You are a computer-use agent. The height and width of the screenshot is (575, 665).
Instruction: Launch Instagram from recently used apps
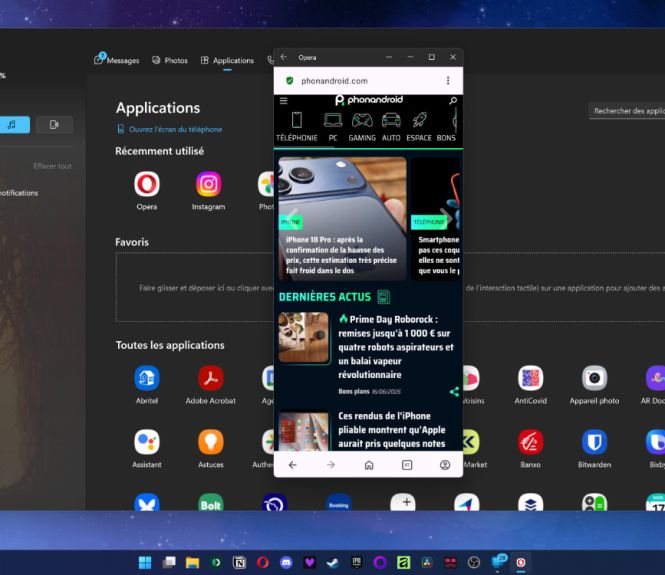point(208,184)
